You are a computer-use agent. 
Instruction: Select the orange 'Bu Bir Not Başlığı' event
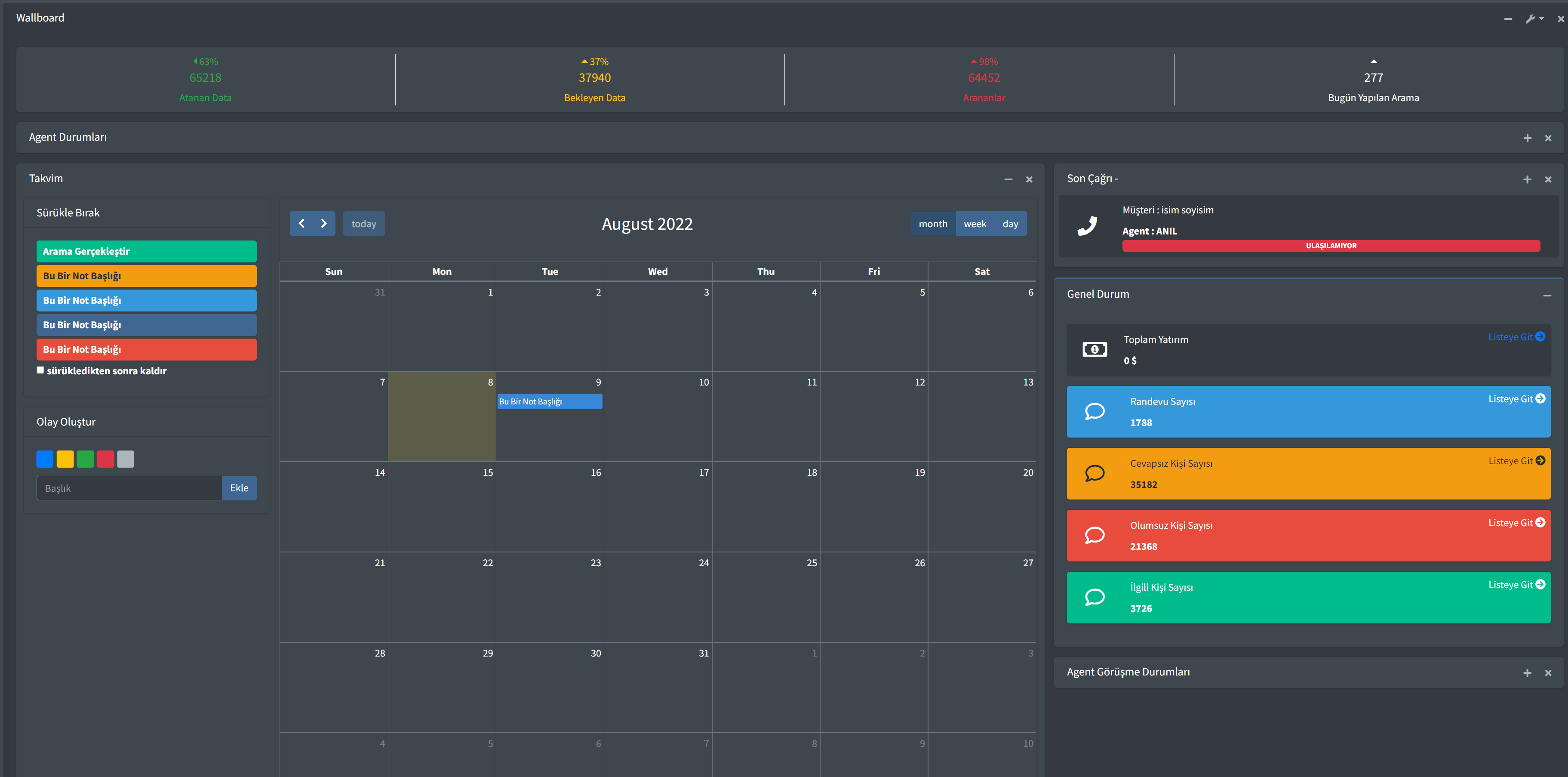pos(146,276)
